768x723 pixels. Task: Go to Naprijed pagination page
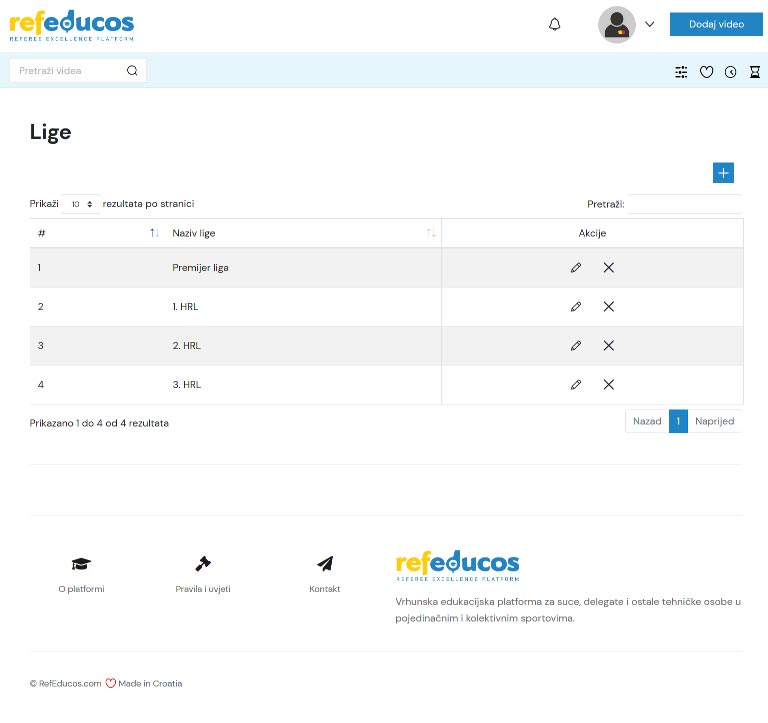(x=715, y=421)
